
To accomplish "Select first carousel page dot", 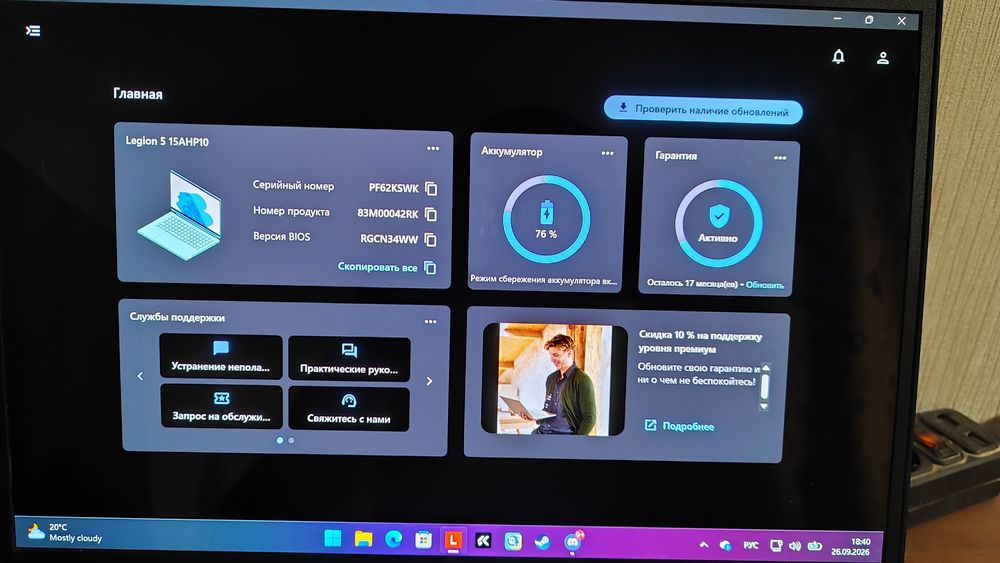I will coord(280,440).
